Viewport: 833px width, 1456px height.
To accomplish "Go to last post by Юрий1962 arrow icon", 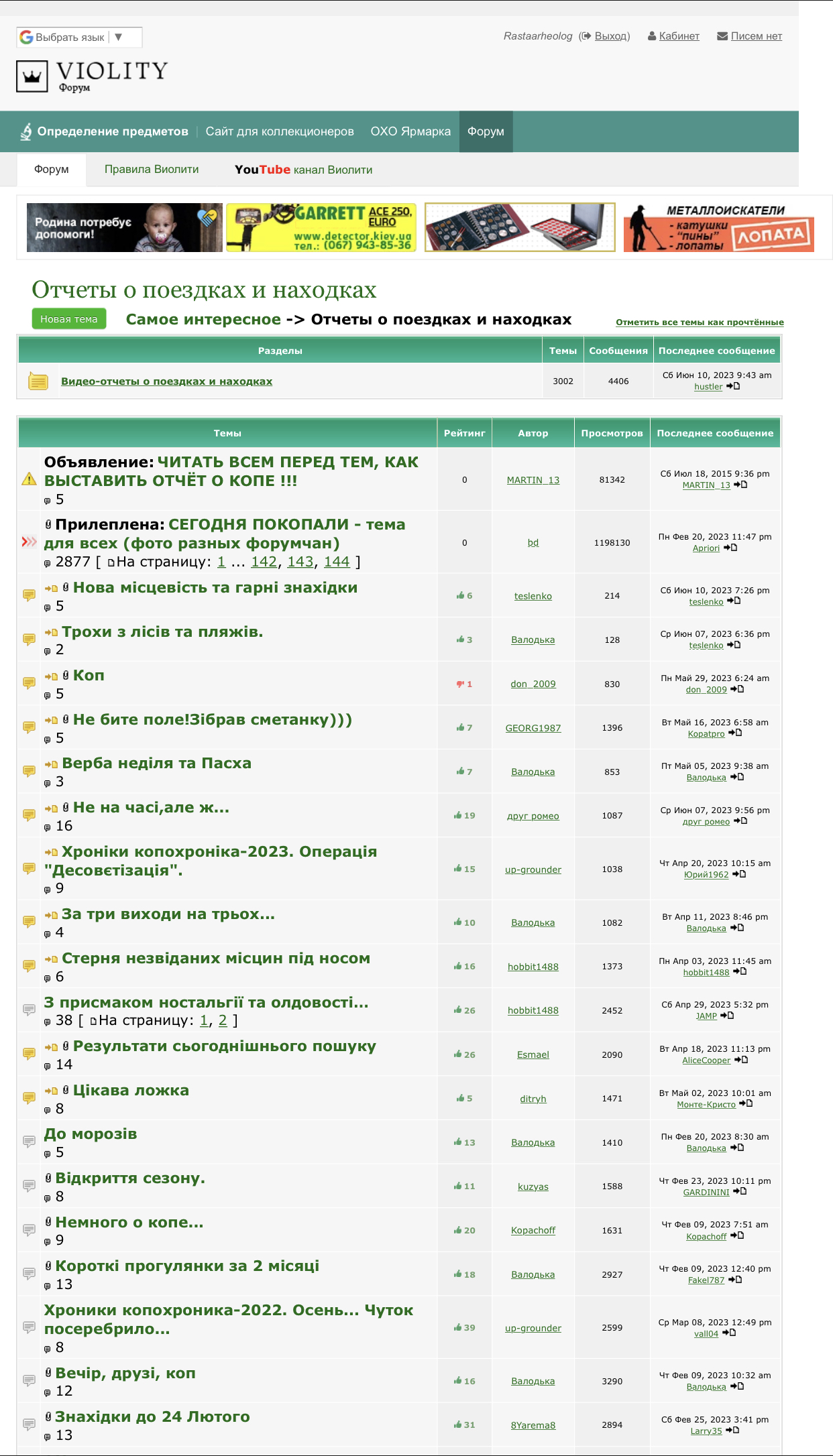I will [739, 874].
